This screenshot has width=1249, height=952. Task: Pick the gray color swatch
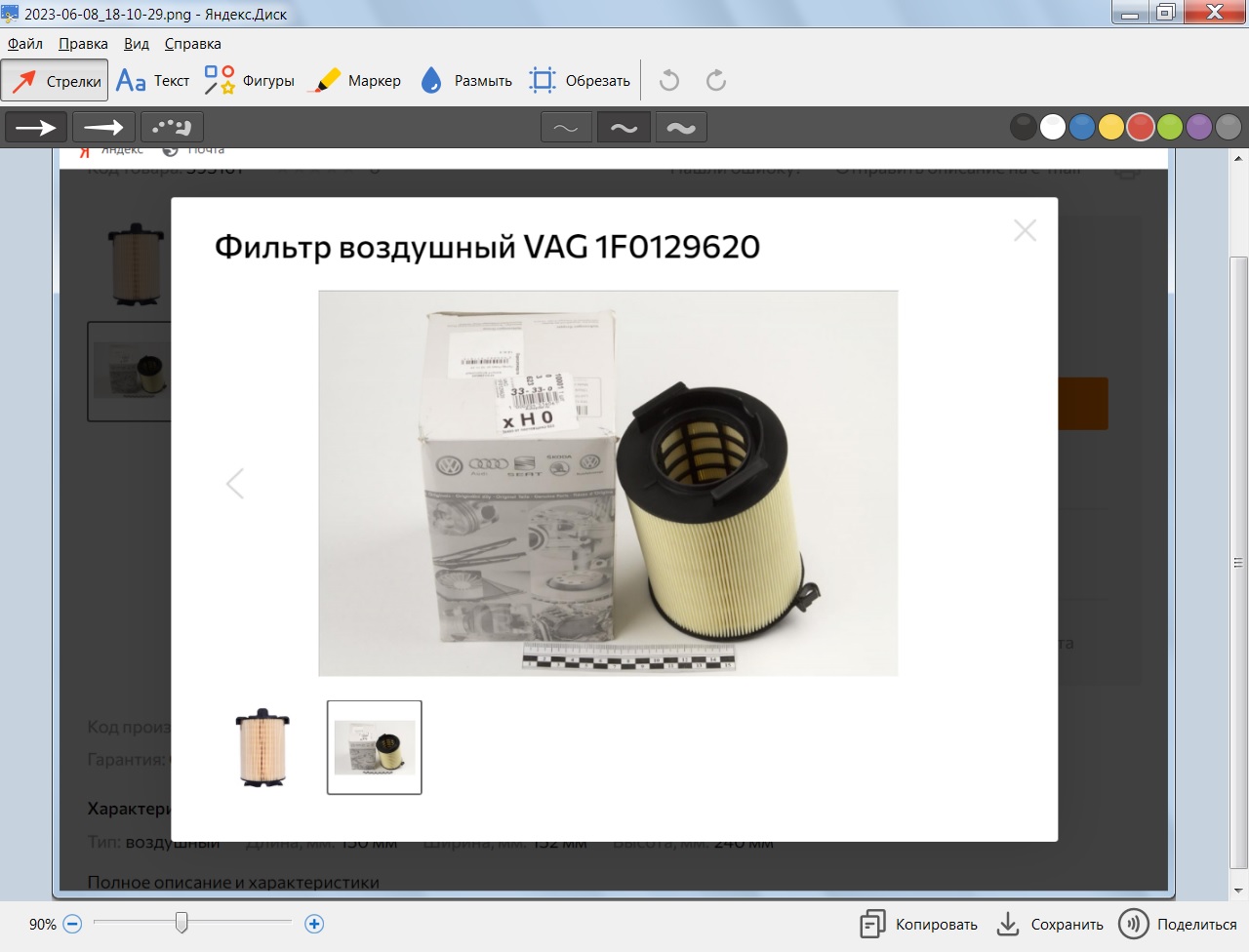pyautogui.click(x=1229, y=127)
